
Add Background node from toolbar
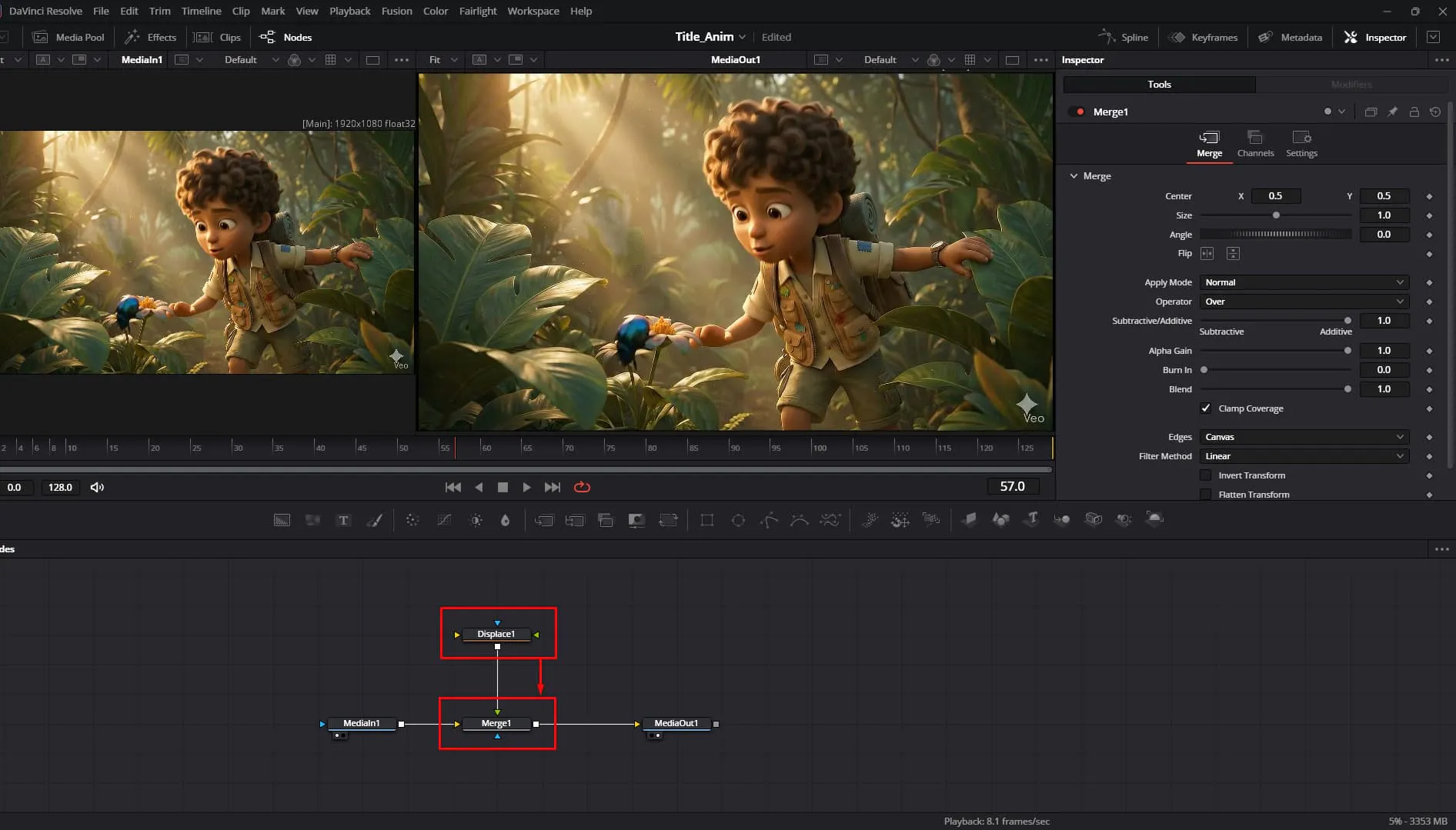[282, 520]
